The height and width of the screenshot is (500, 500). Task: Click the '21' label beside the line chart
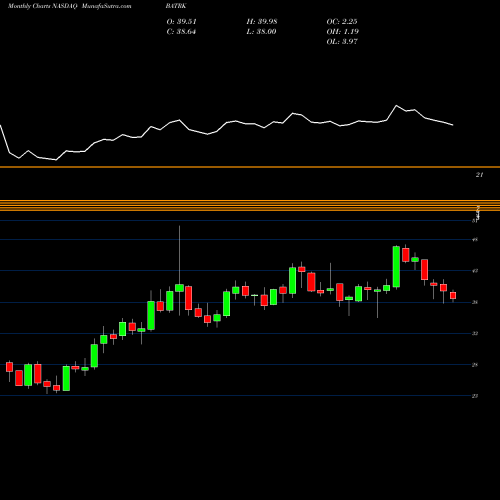(479, 175)
